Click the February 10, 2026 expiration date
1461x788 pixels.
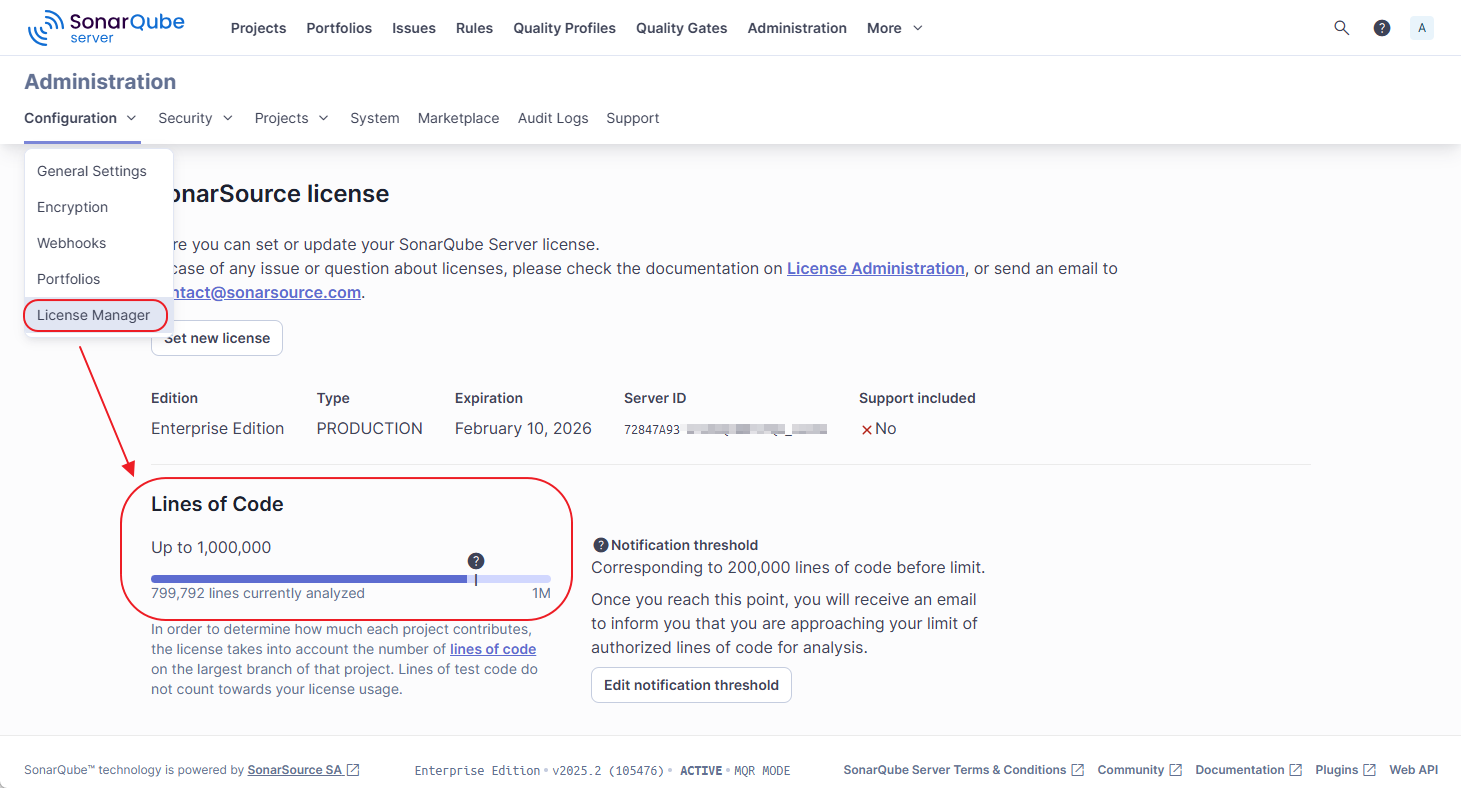click(523, 428)
